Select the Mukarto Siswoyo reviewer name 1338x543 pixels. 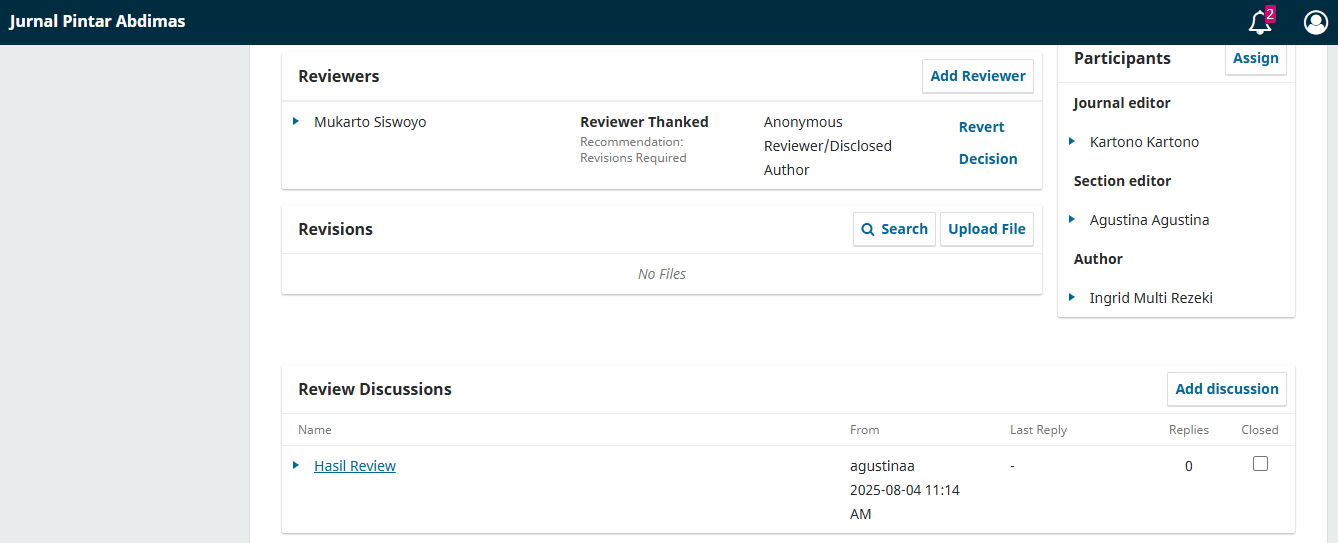pos(370,122)
